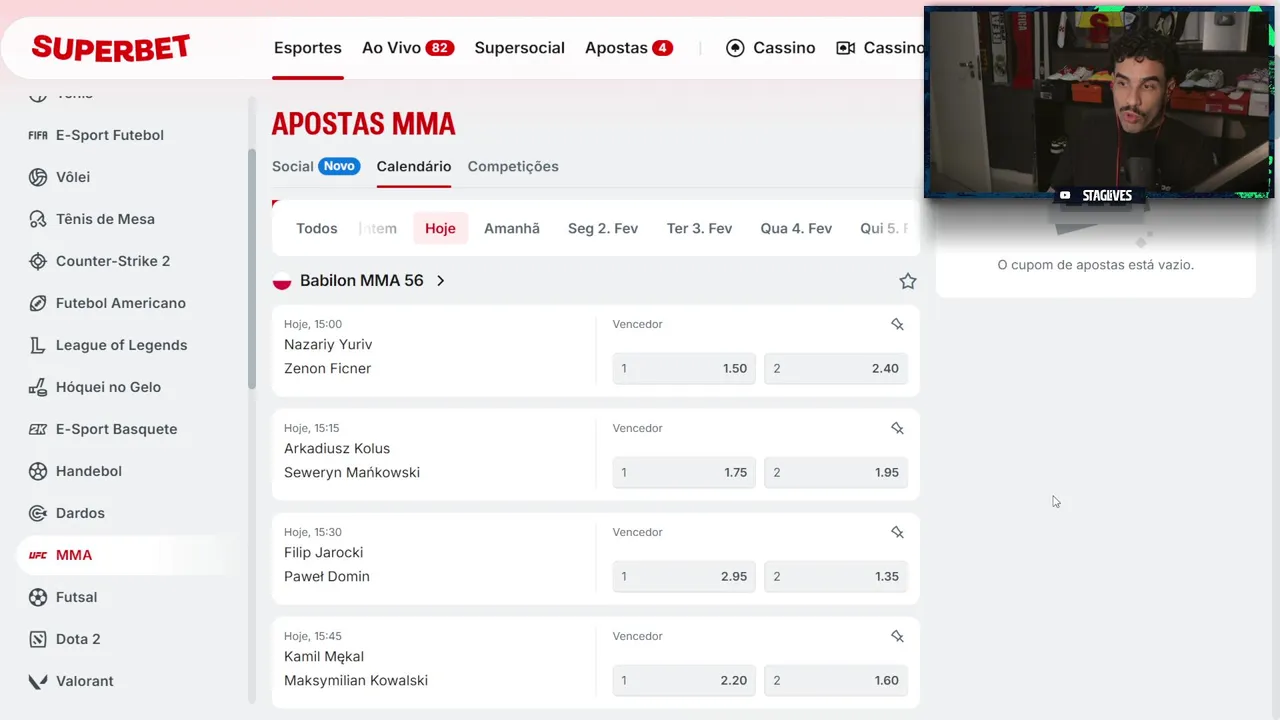Expand Babilon MMA 56 competition chevron
This screenshot has width=1280, height=720.
coord(440,281)
